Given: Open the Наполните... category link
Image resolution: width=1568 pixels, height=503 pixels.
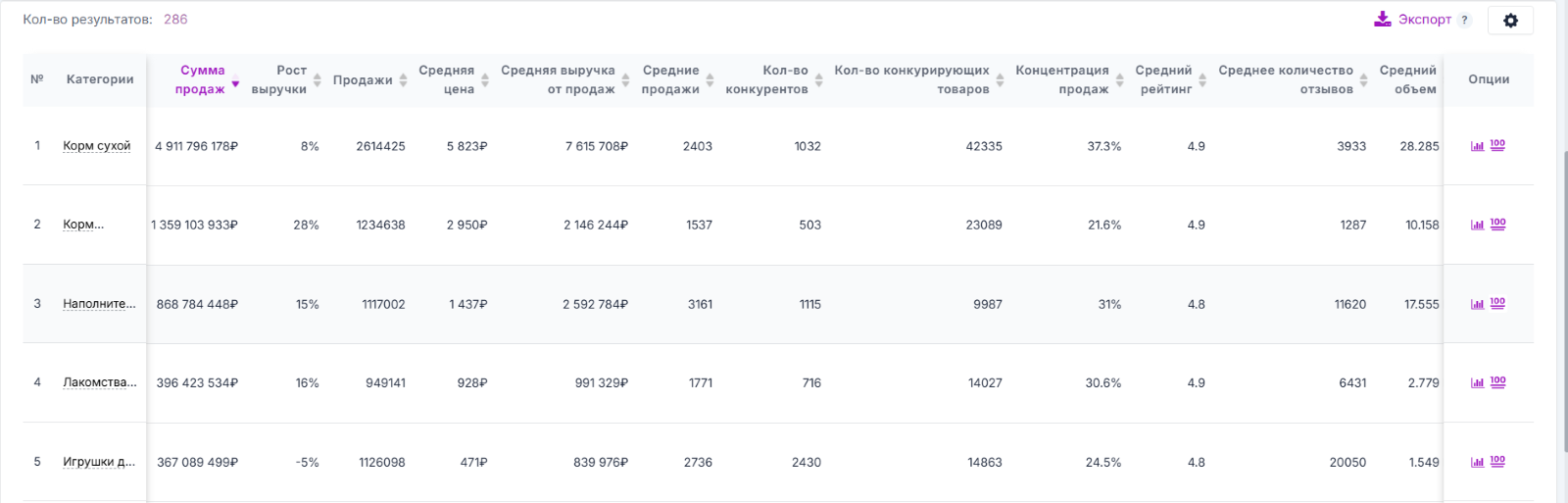Looking at the screenshot, I should 99,304.
